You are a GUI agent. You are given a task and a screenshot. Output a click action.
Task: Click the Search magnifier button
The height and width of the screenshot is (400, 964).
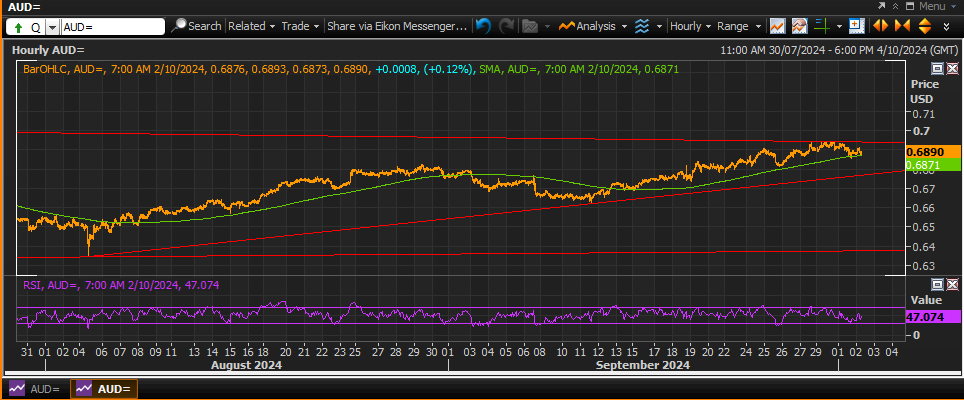[x=197, y=26]
